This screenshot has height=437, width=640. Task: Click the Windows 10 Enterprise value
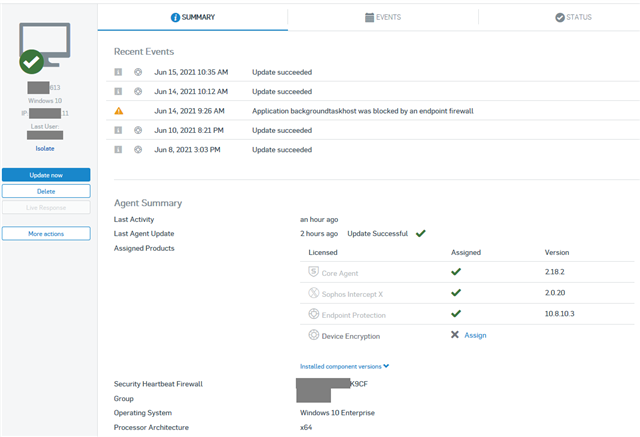[337, 413]
